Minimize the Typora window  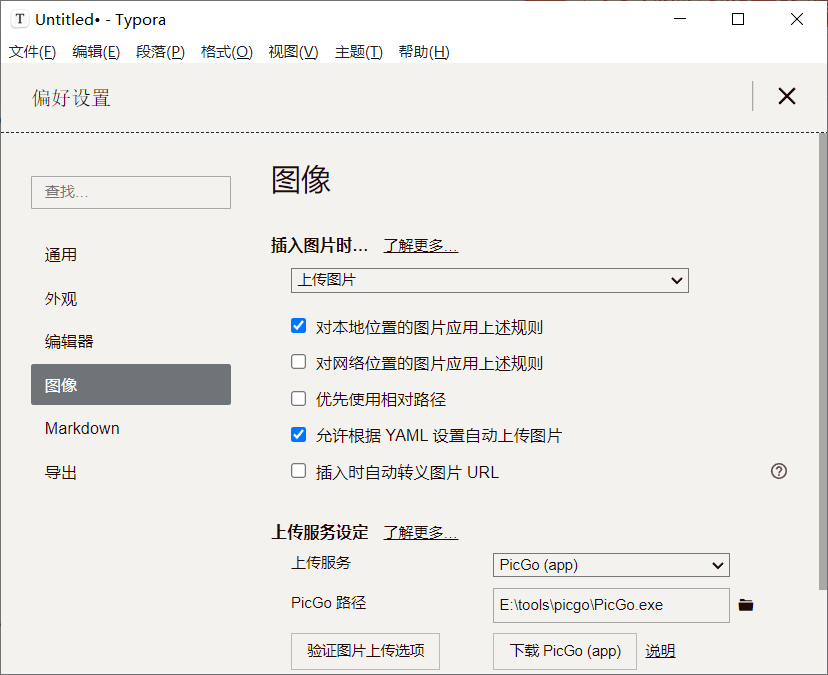[x=680, y=19]
